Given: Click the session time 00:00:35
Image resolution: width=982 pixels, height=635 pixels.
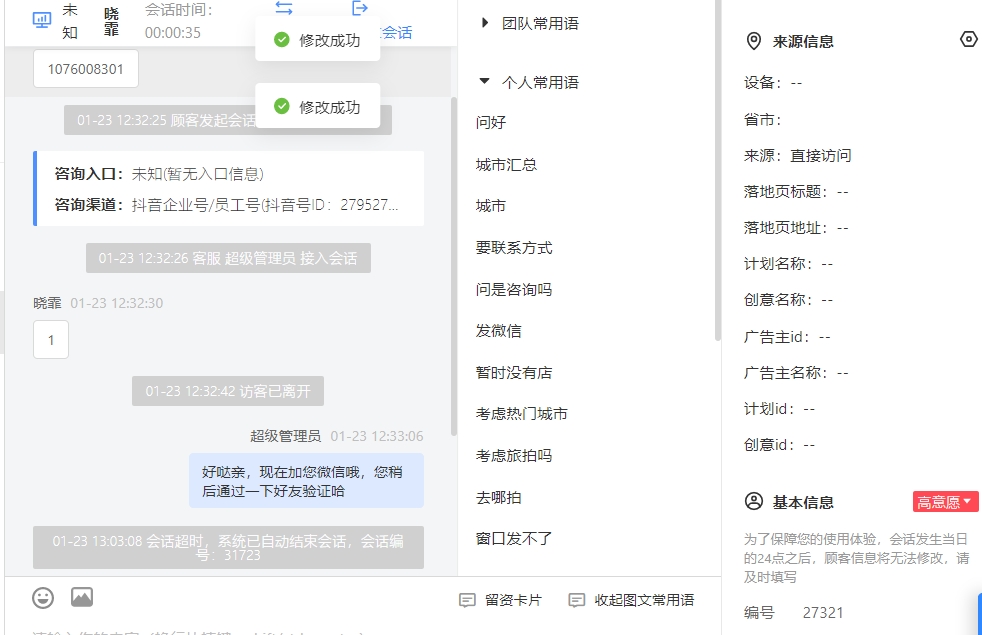Looking at the screenshot, I should point(173,33).
